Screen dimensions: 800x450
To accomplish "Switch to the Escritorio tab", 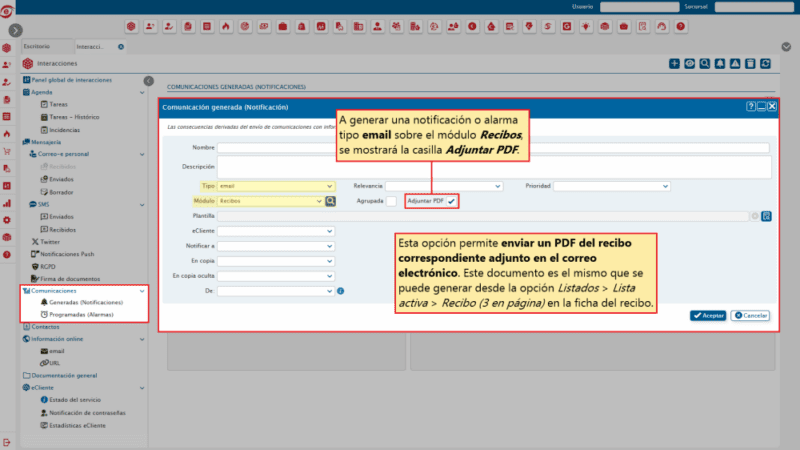I will coord(36,46).
